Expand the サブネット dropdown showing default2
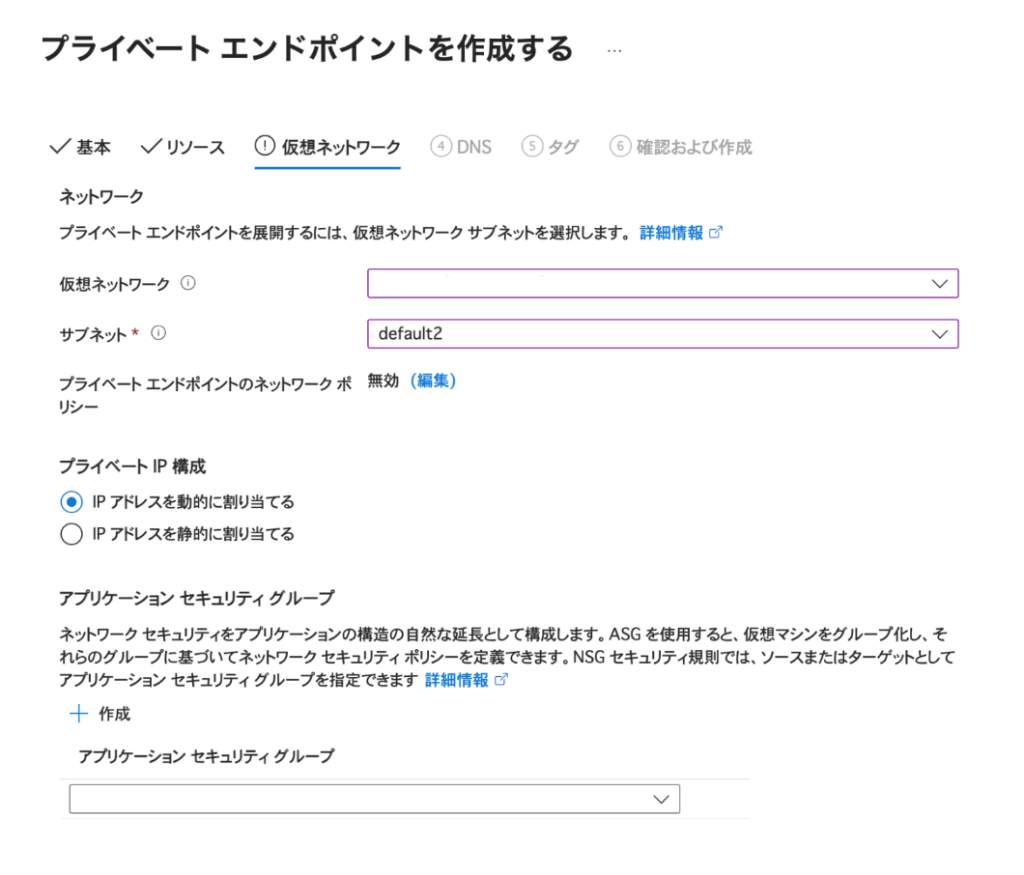The image size is (1024, 875). coord(662,334)
